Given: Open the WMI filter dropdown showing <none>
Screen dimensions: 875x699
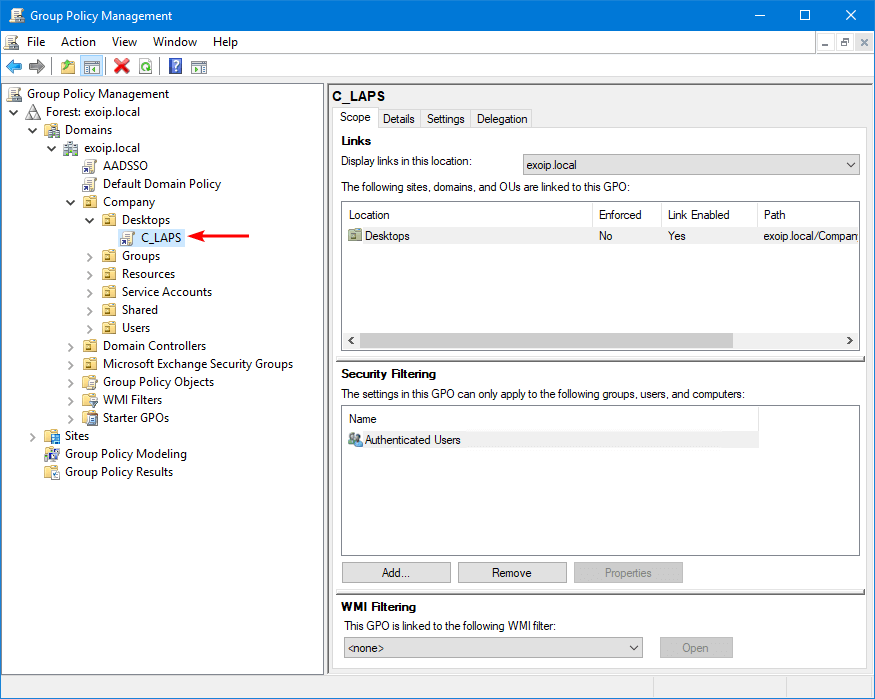Looking at the screenshot, I should [x=493, y=648].
